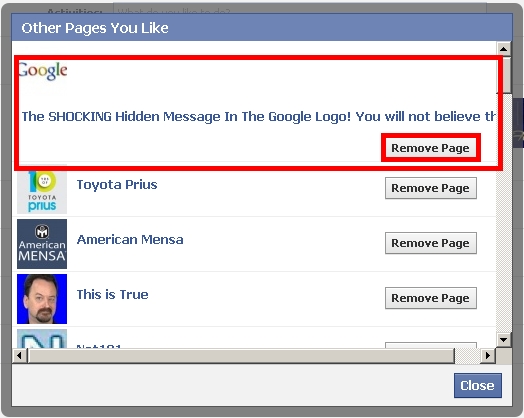Open the SHOCKING Hidden Message Google Logo link
The height and width of the screenshot is (418, 524).
click(258, 117)
